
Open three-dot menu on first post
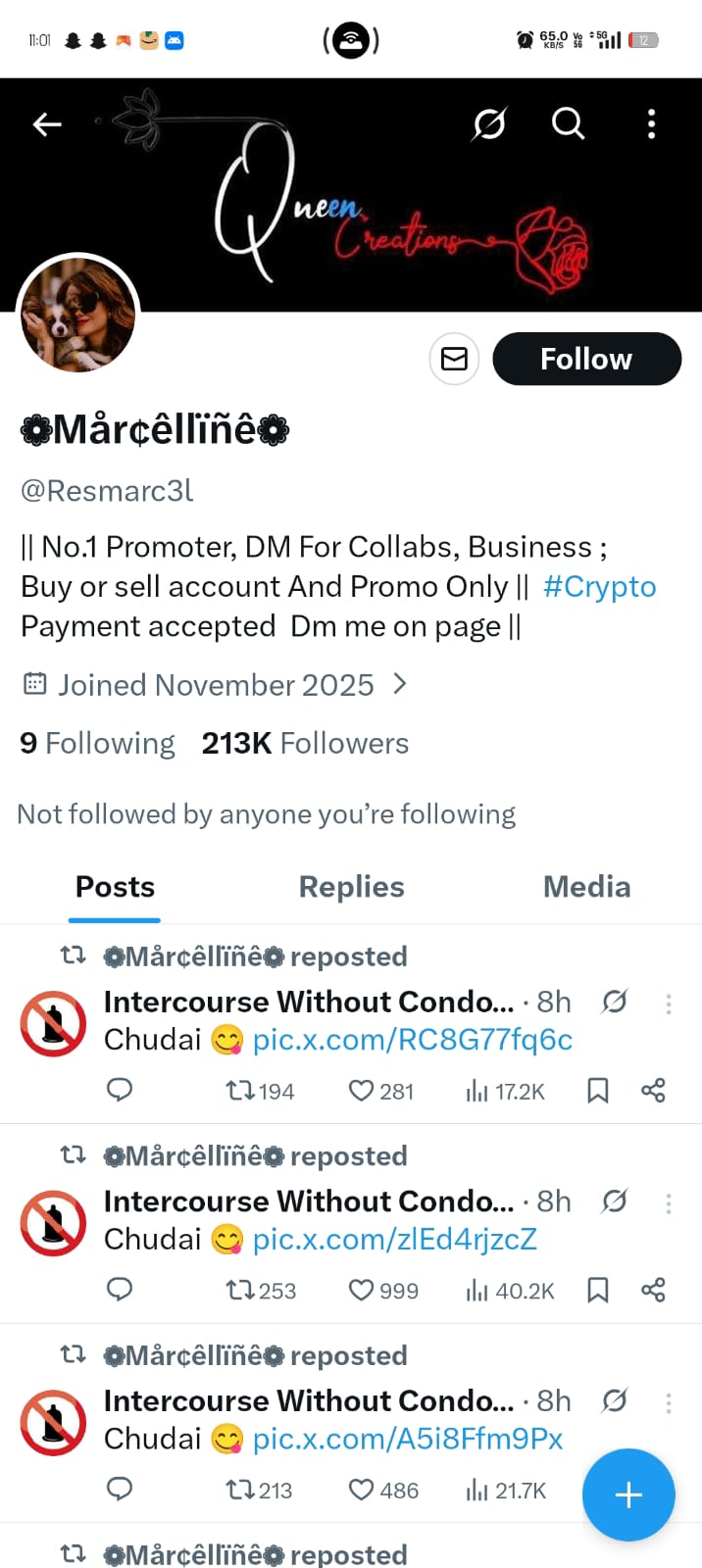click(x=669, y=1004)
